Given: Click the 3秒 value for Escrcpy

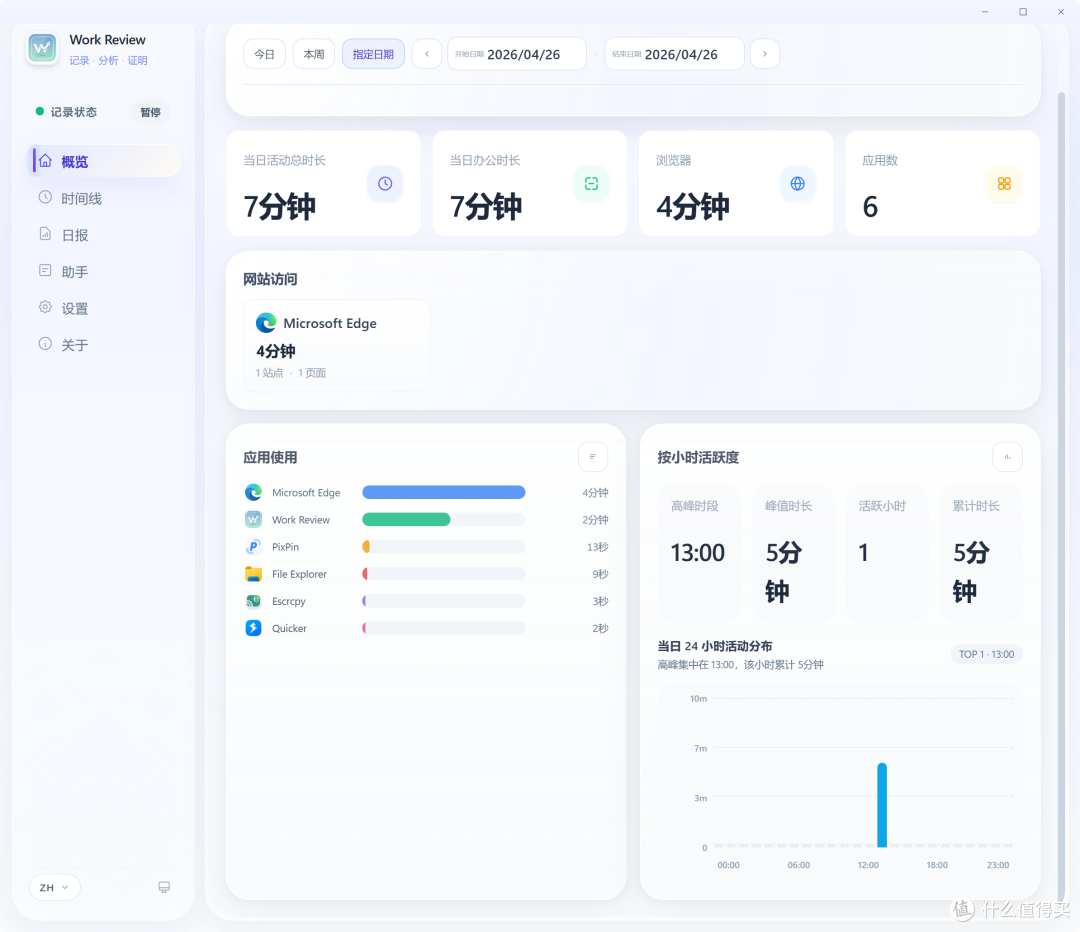Looking at the screenshot, I should (x=600, y=601).
